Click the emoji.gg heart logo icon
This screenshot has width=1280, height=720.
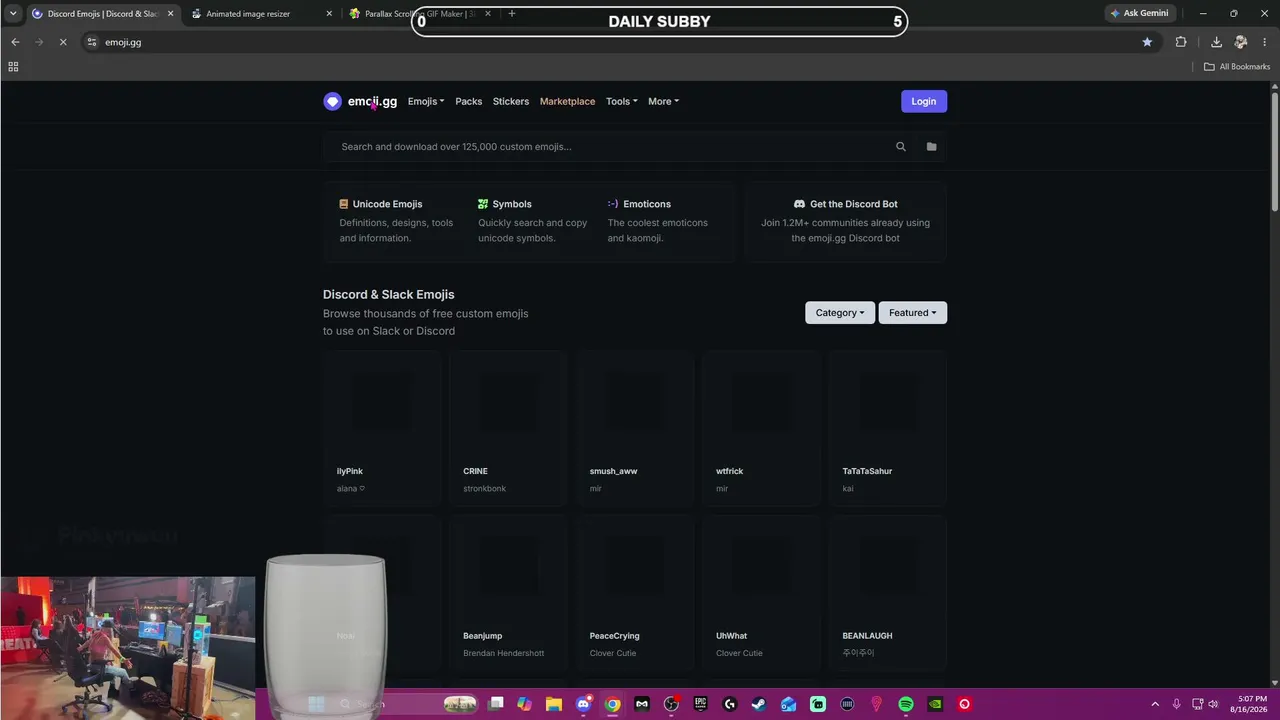tap(333, 101)
